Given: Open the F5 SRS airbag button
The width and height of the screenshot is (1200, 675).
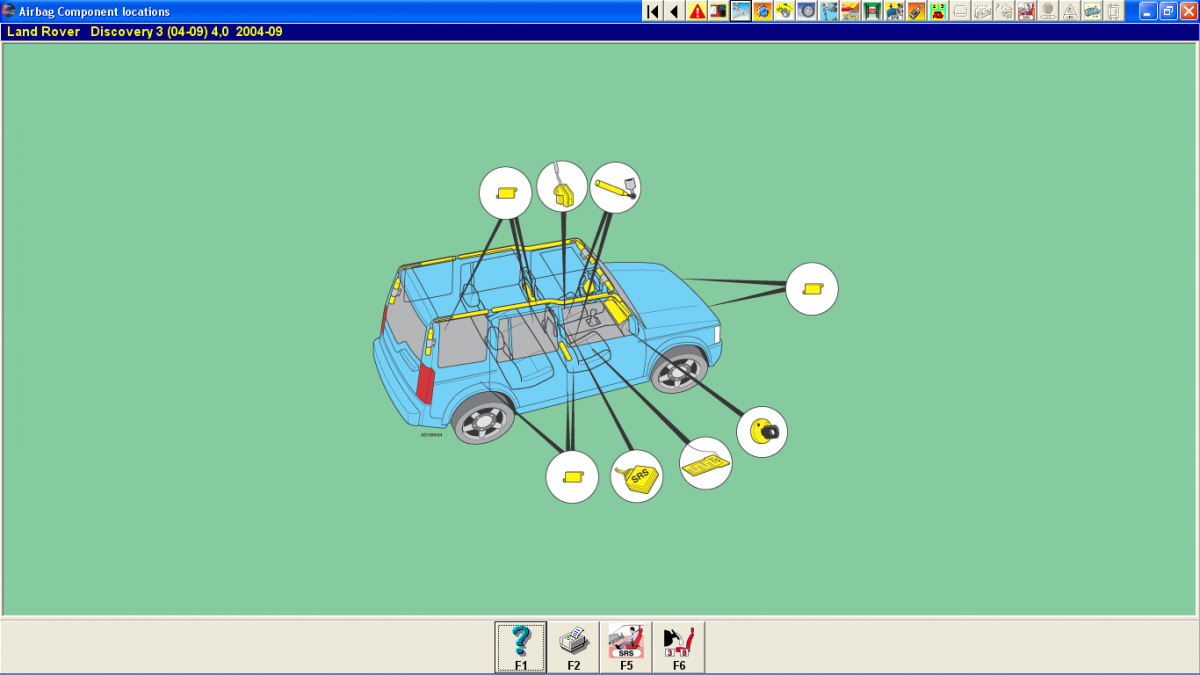Looking at the screenshot, I should [626, 647].
